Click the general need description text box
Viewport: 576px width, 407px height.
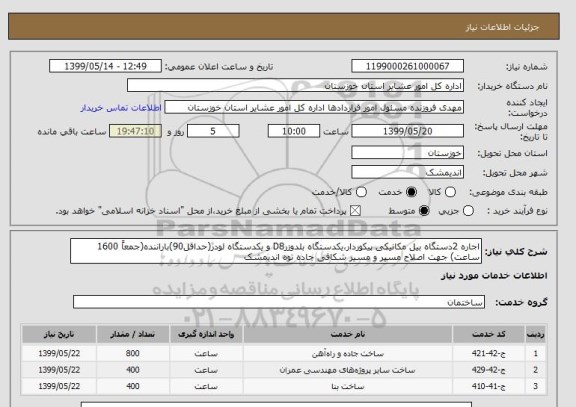[276, 251]
